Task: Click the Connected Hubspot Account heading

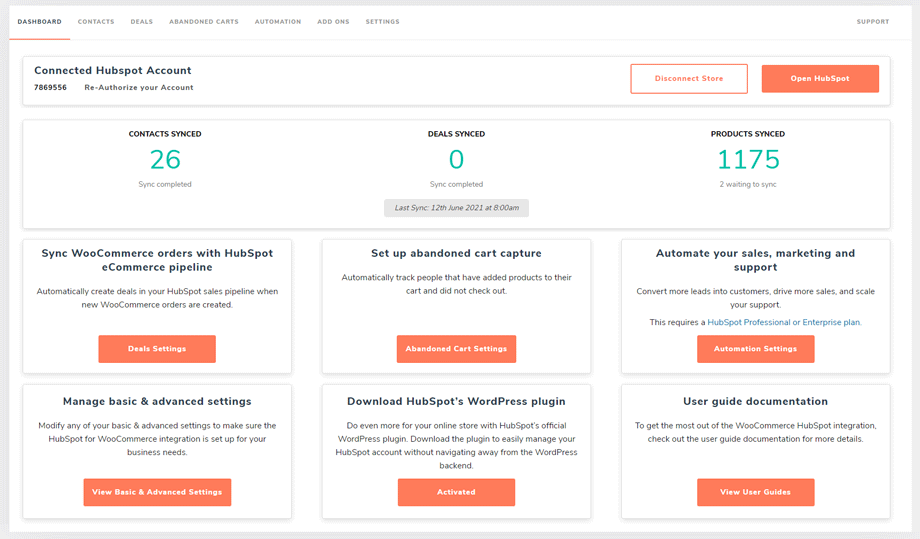Action: (x=113, y=70)
